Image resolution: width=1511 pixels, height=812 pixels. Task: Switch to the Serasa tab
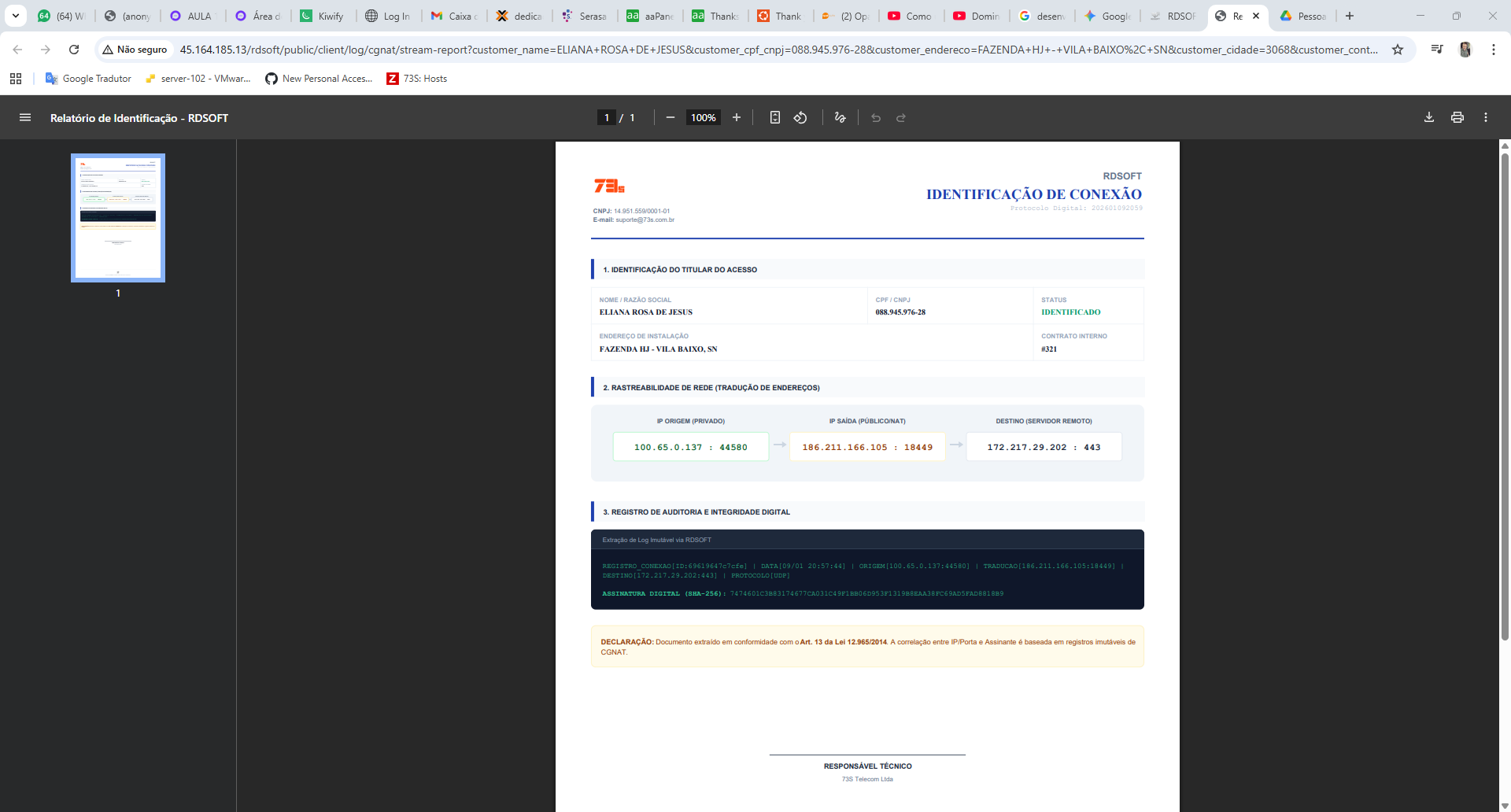click(585, 16)
